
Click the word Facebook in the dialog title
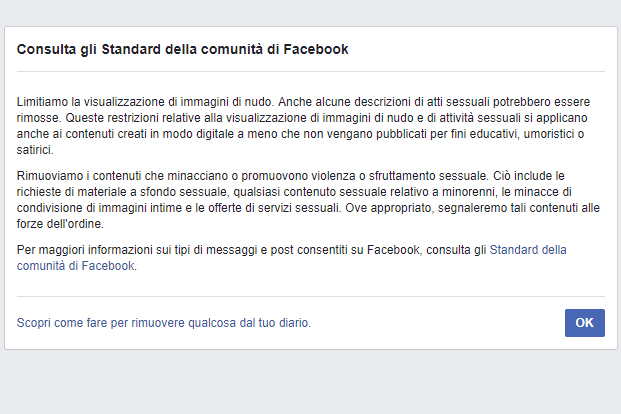point(317,49)
